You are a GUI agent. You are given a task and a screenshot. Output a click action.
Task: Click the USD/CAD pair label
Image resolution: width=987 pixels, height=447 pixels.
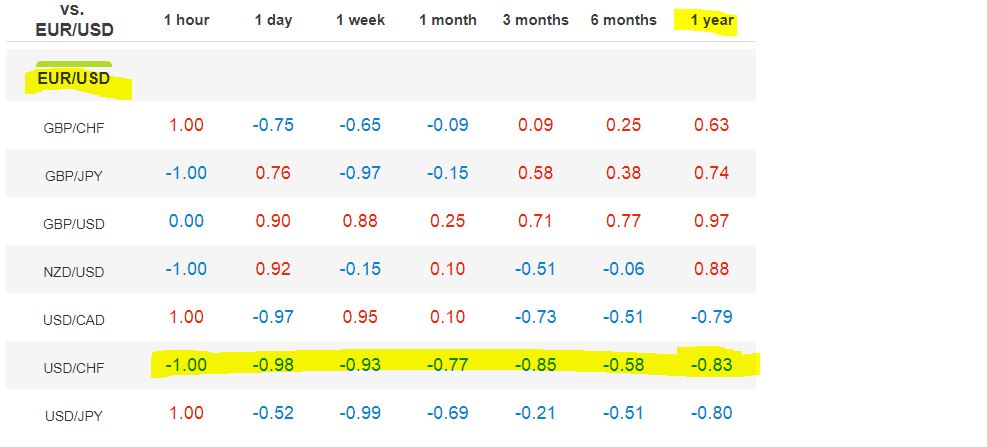(x=73, y=320)
